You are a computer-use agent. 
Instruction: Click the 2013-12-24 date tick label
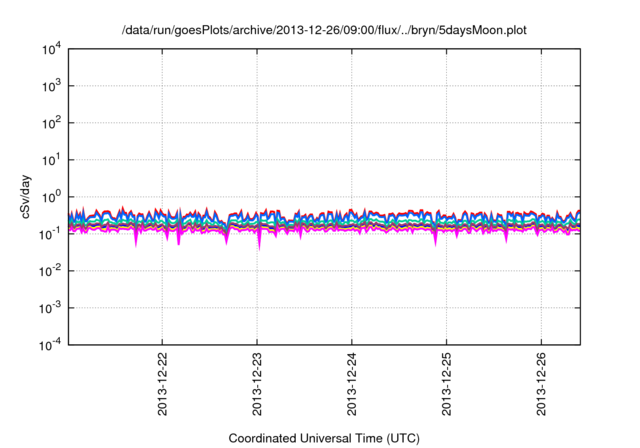point(351,384)
